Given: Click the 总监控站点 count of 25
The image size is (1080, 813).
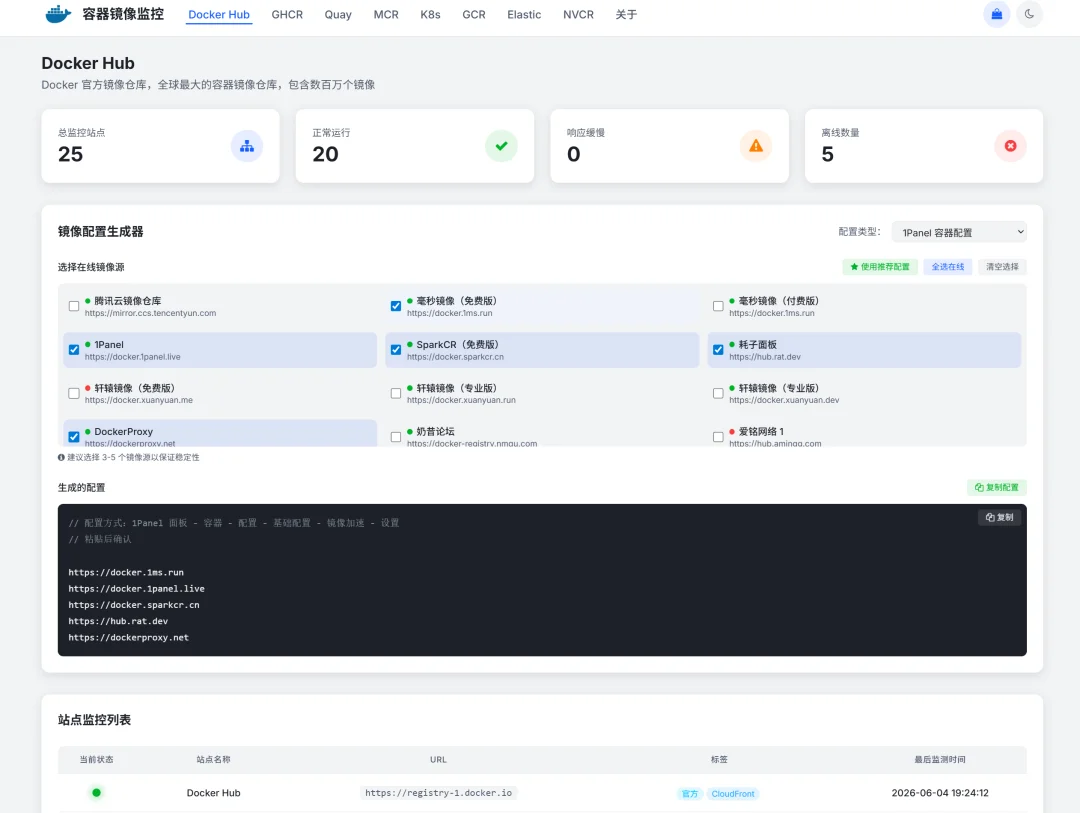Looking at the screenshot, I should pyautogui.click(x=70, y=154).
